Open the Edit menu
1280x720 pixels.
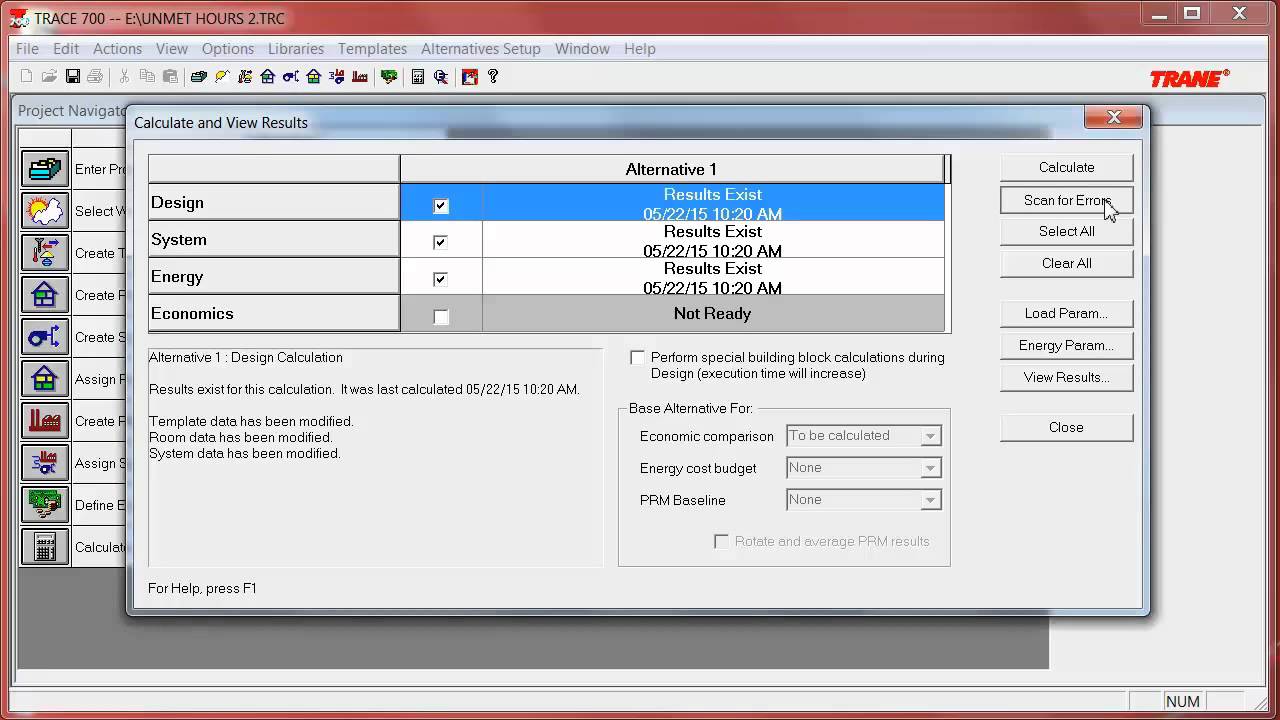66,48
